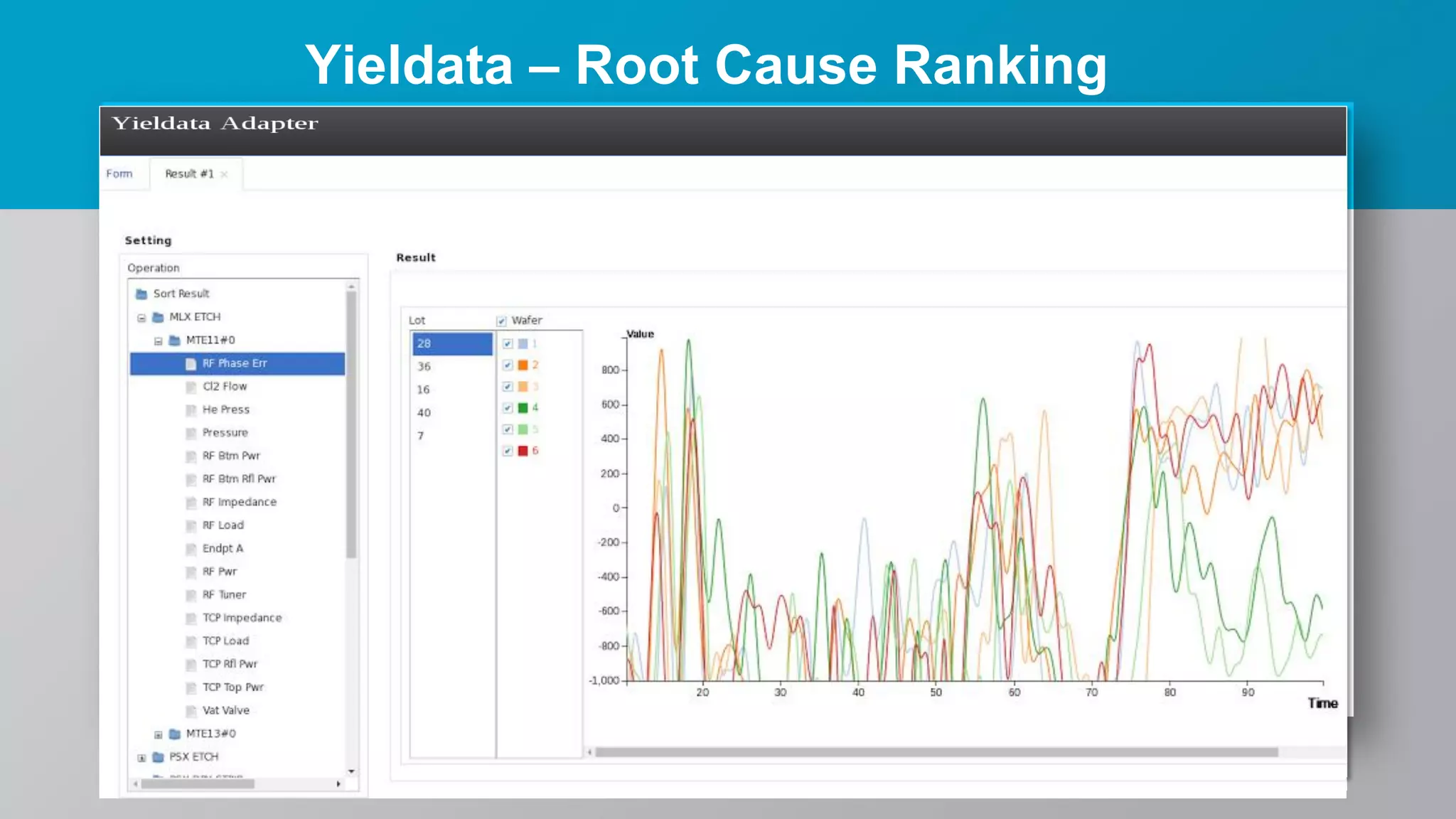Click the RF Impedance document icon
This screenshot has width=1456, height=819.
[x=191, y=503]
